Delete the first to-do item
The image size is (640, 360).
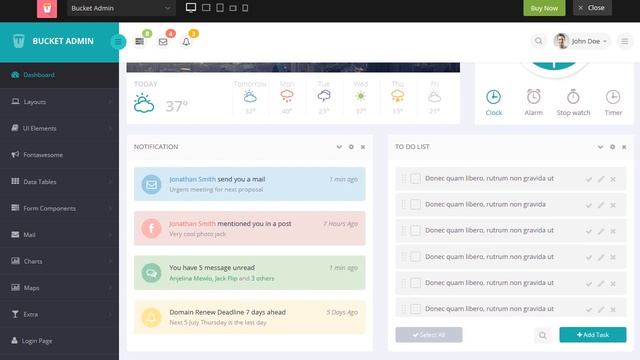click(x=613, y=179)
